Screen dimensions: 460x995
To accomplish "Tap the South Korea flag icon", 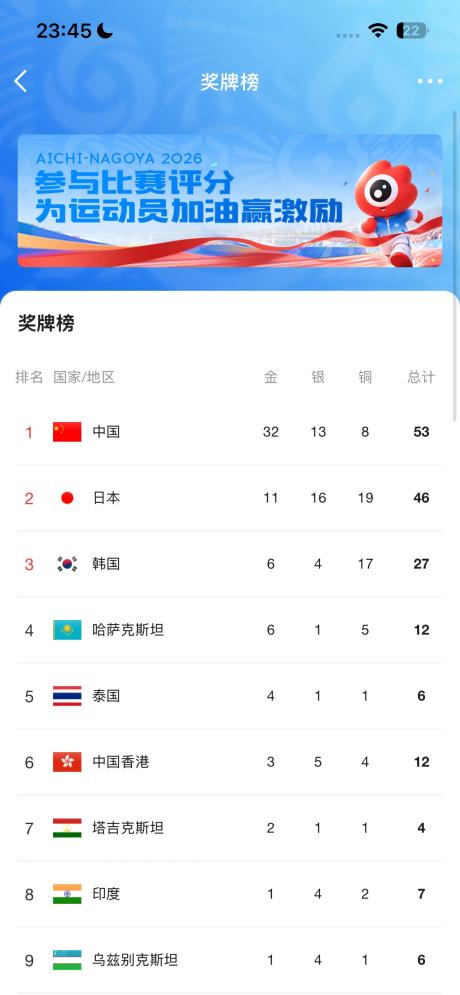I will [x=67, y=563].
